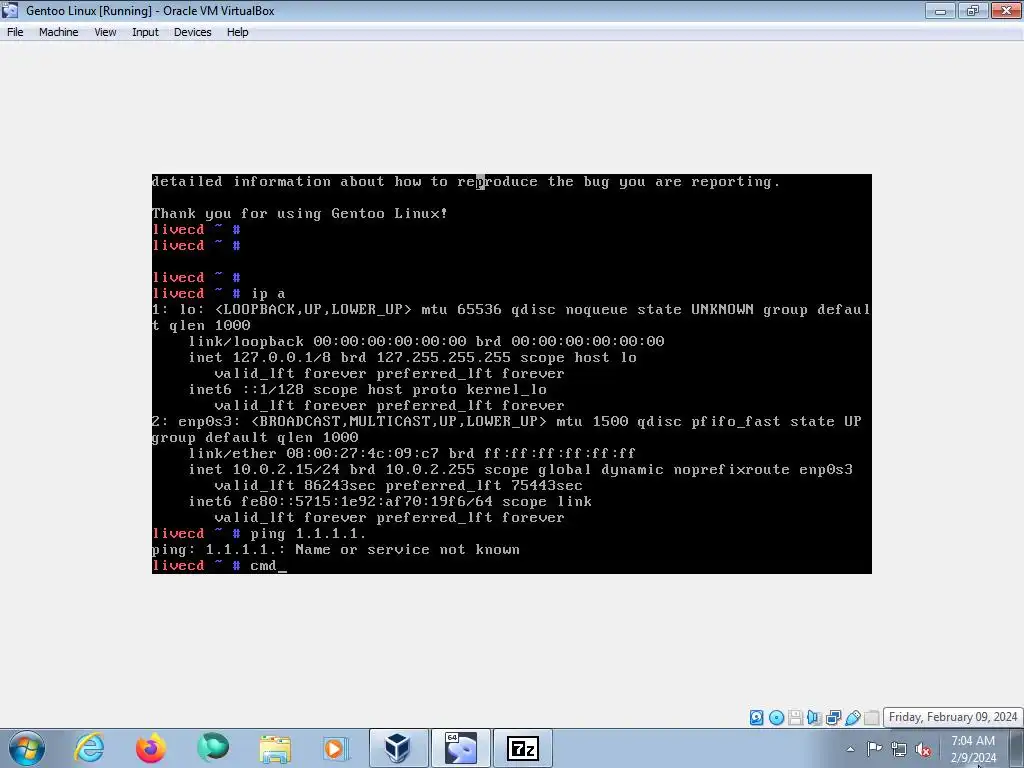Click the 'link/ether 08:00:27:4c:09:c7' line

pos(411,453)
